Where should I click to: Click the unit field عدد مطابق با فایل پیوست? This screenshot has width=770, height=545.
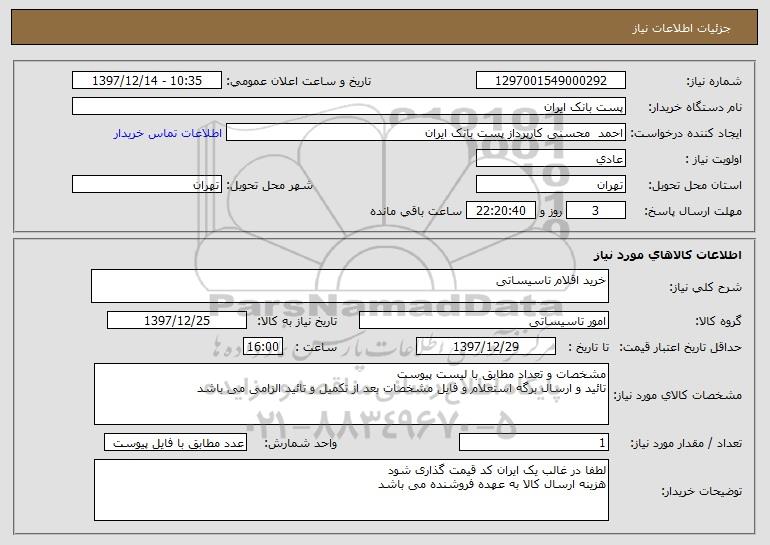tap(175, 442)
